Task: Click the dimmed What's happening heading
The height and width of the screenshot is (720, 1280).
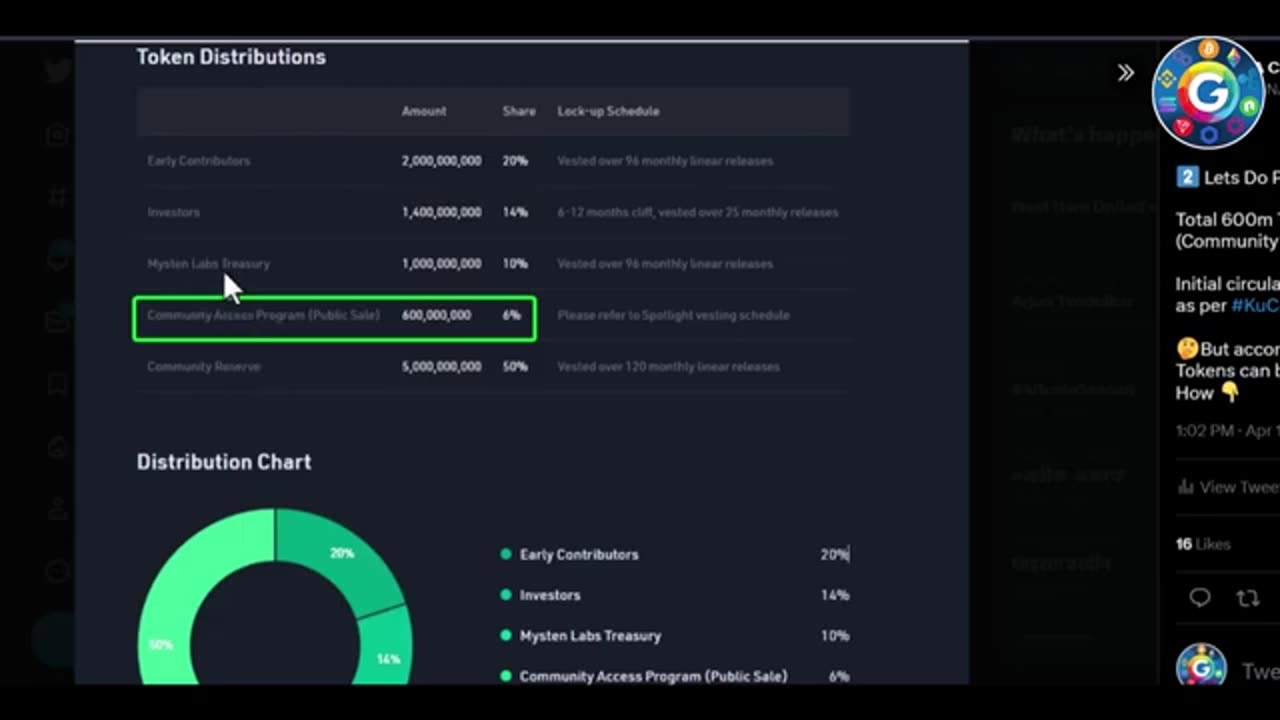Action: coord(1084,135)
